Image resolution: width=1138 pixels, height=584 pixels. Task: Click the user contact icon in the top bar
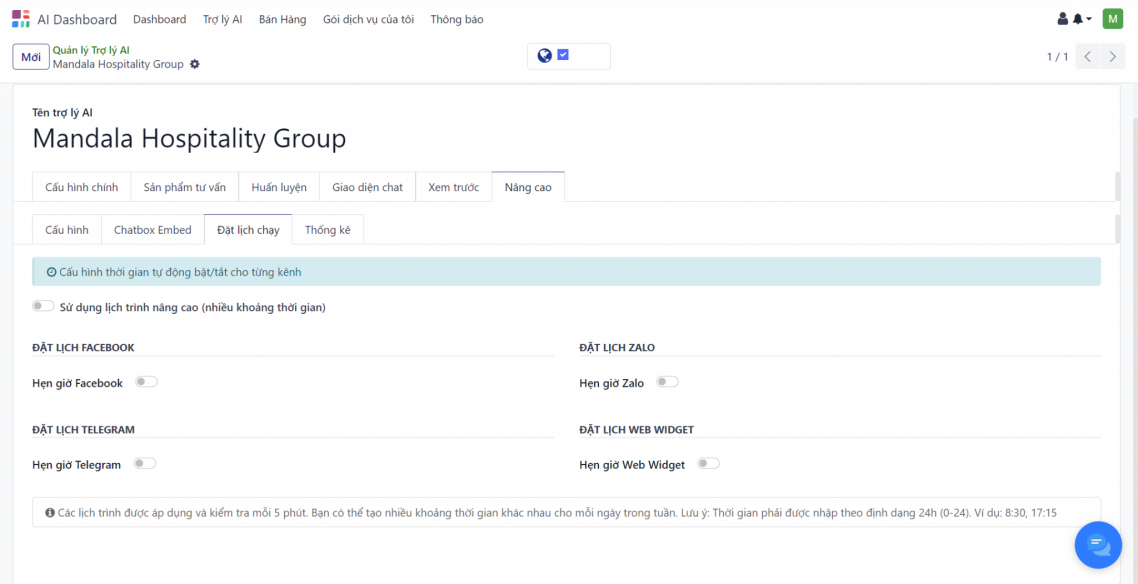pyautogui.click(x=1063, y=19)
